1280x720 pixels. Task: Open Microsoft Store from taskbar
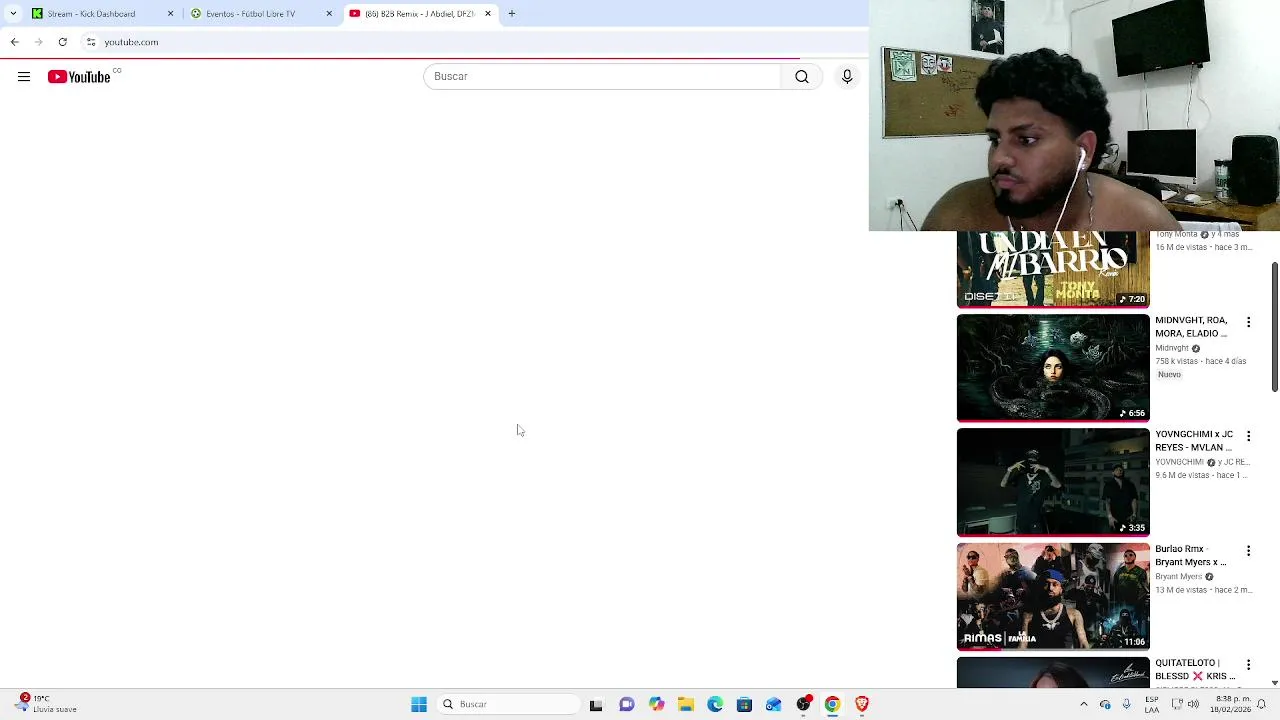744,705
